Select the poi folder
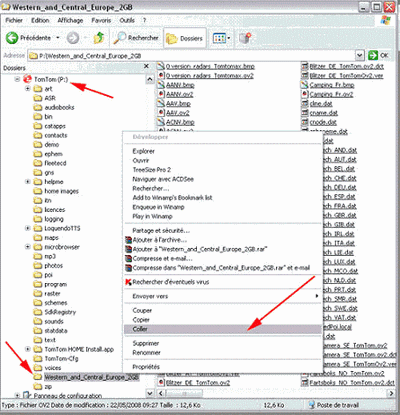 [48, 275]
